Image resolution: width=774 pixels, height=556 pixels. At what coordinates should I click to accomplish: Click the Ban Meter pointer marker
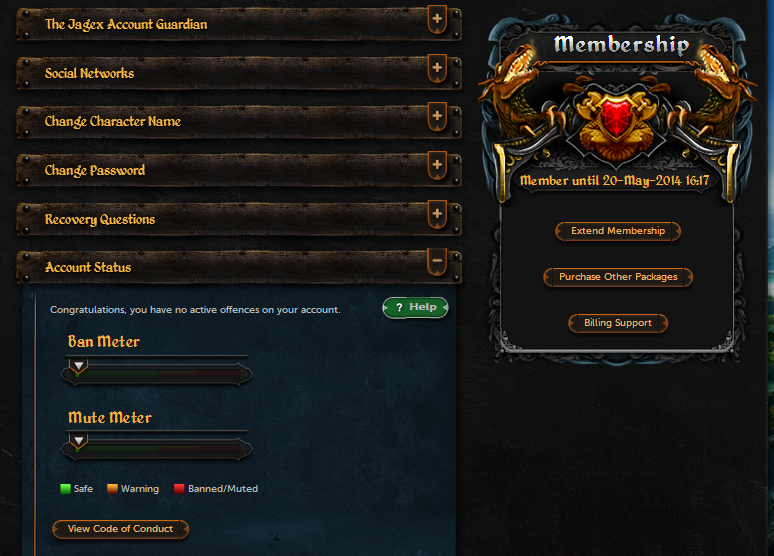tap(78, 366)
